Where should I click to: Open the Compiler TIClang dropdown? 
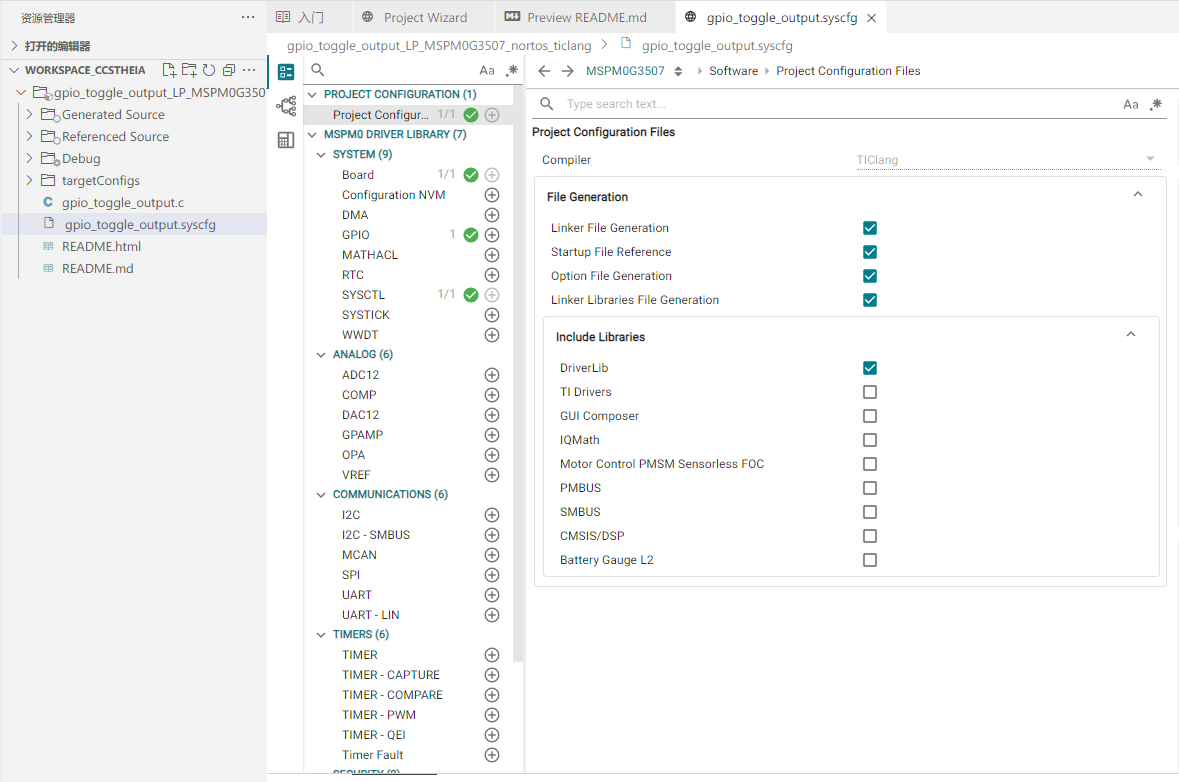pyautogui.click(x=1006, y=159)
